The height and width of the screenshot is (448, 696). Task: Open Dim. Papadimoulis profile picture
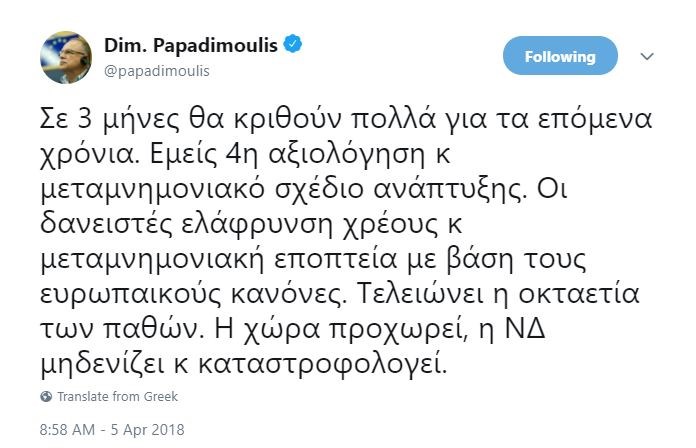tap(67, 56)
